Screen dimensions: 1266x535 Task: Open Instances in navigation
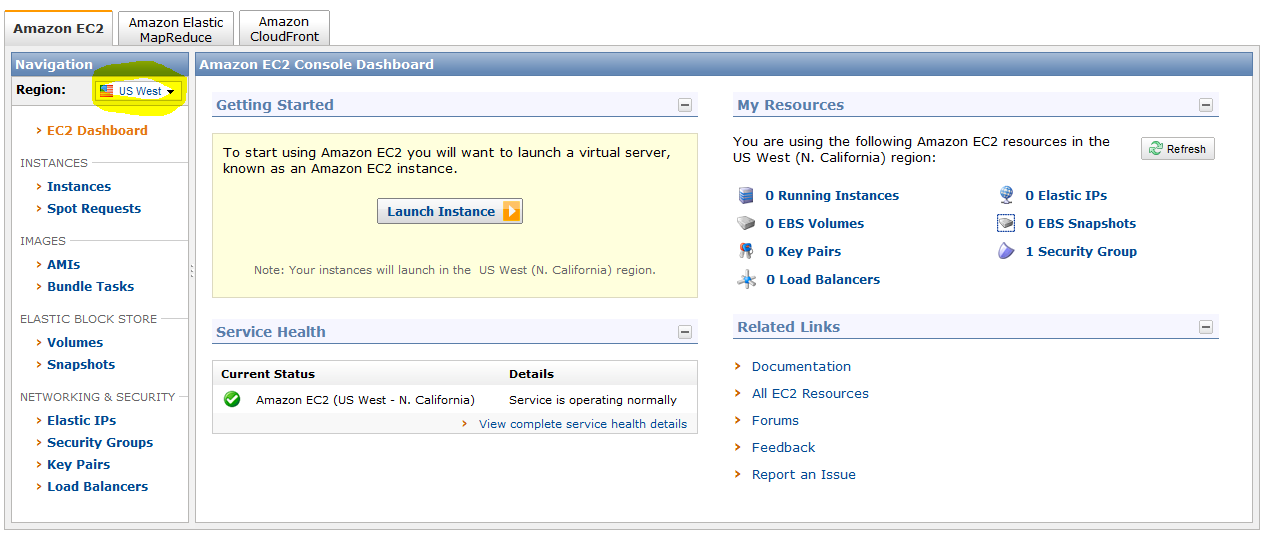pos(79,187)
